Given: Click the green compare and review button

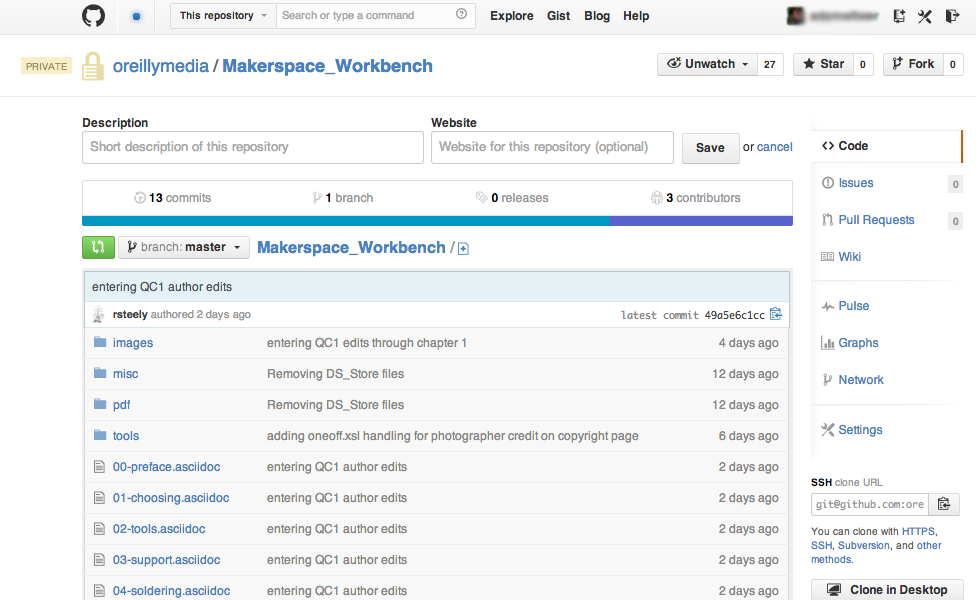Looking at the screenshot, I should click(x=98, y=247).
